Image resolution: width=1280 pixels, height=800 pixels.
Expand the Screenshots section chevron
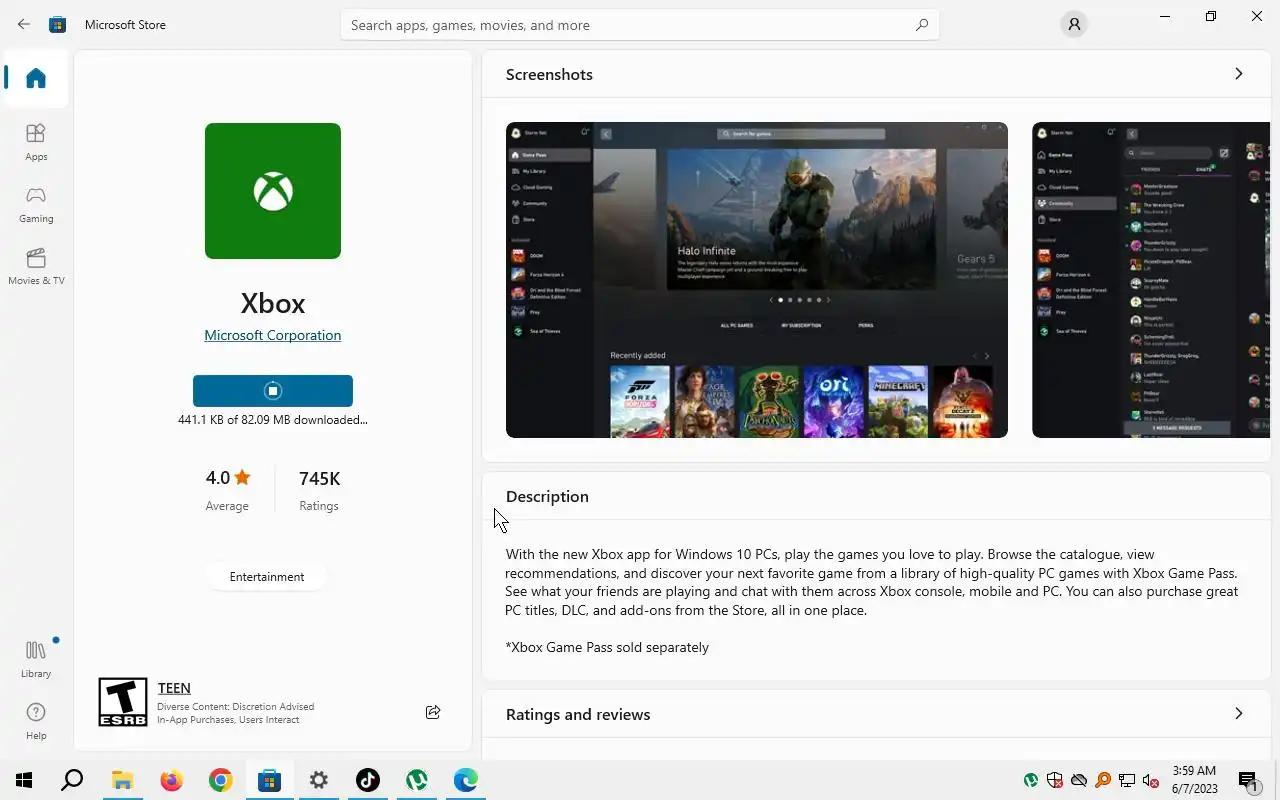[x=1238, y=74]
